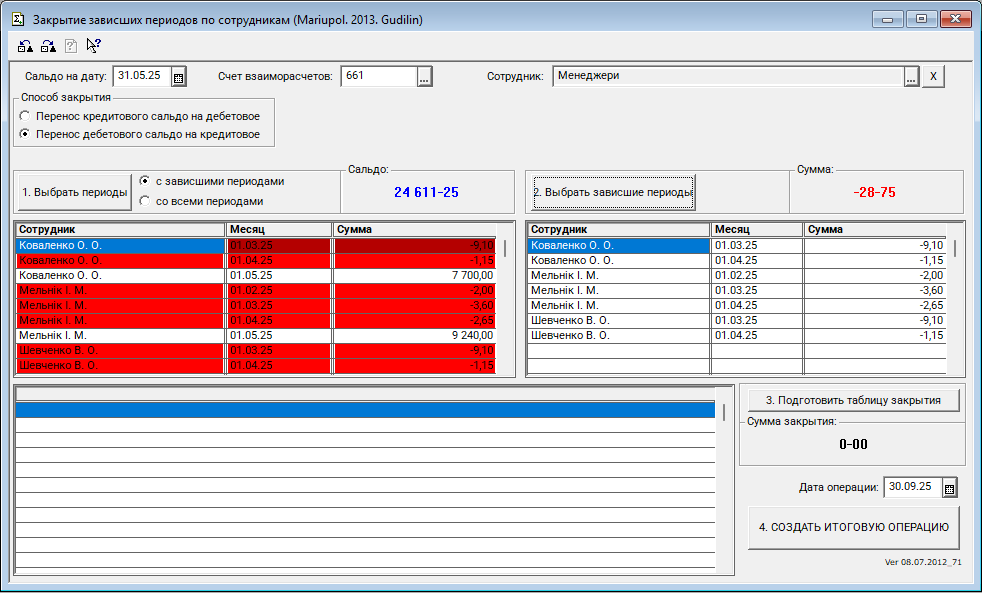
Task: Click the grayed-out help document icon
Action: tap(71, 45)
